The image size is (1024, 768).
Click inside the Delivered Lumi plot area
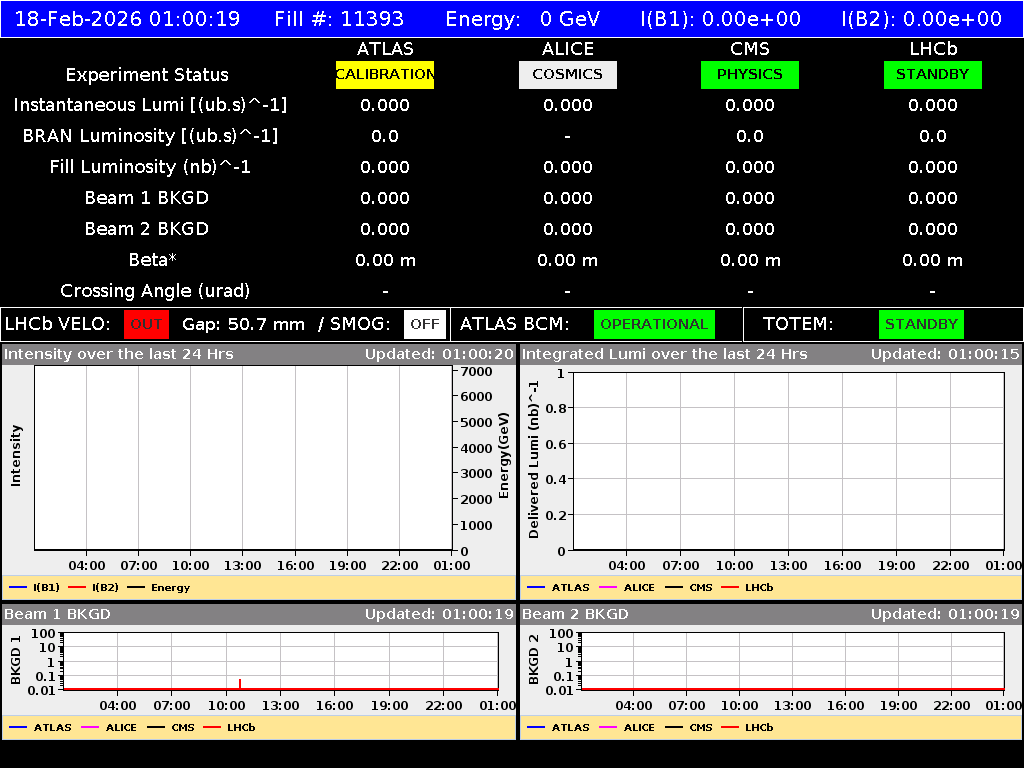pos(790,460)
